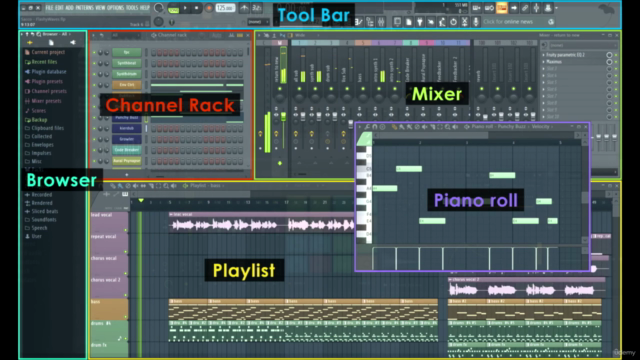Click the orange highlighted toolbar icon
The image size is (640, 360).
tap(502, 7)
